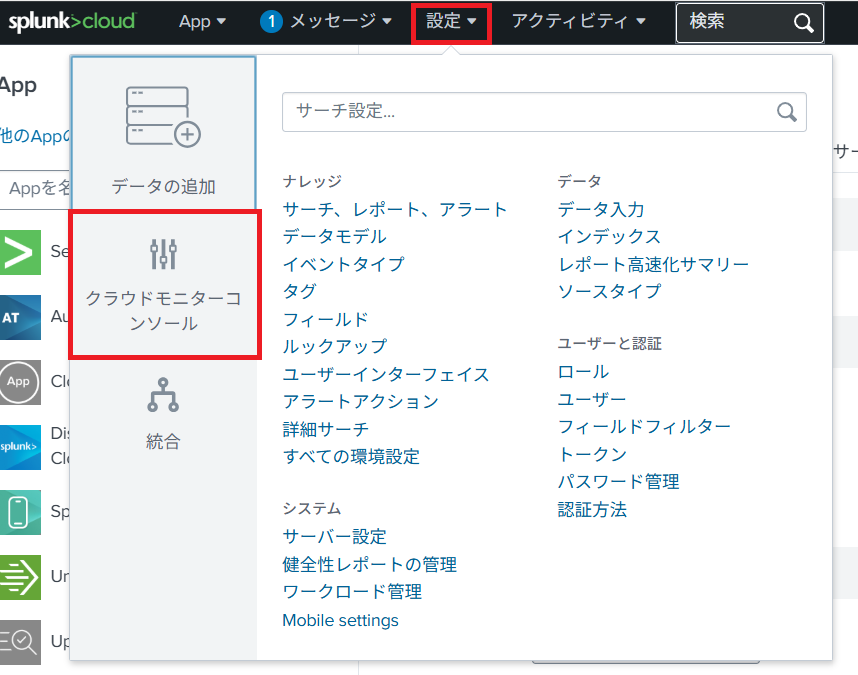Click the teal mobile phone app icon
Viewport: 858px width, 675px height.
(20, 512)
